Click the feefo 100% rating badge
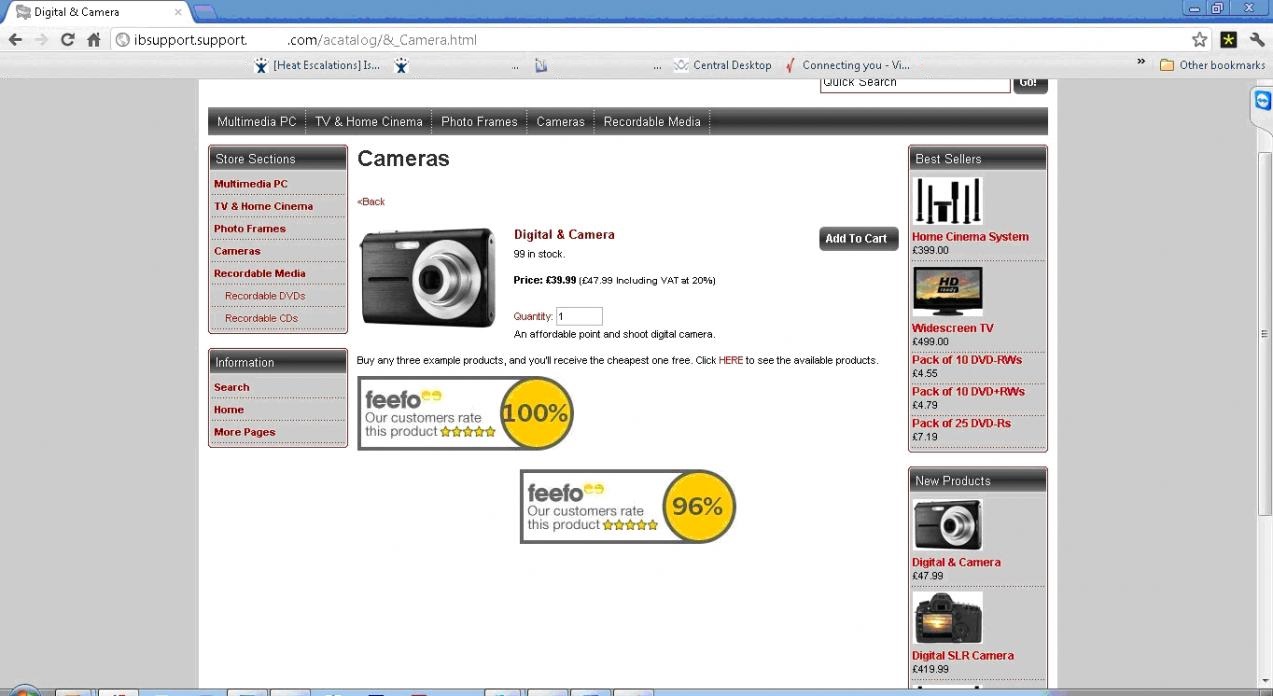 (465, 413)
